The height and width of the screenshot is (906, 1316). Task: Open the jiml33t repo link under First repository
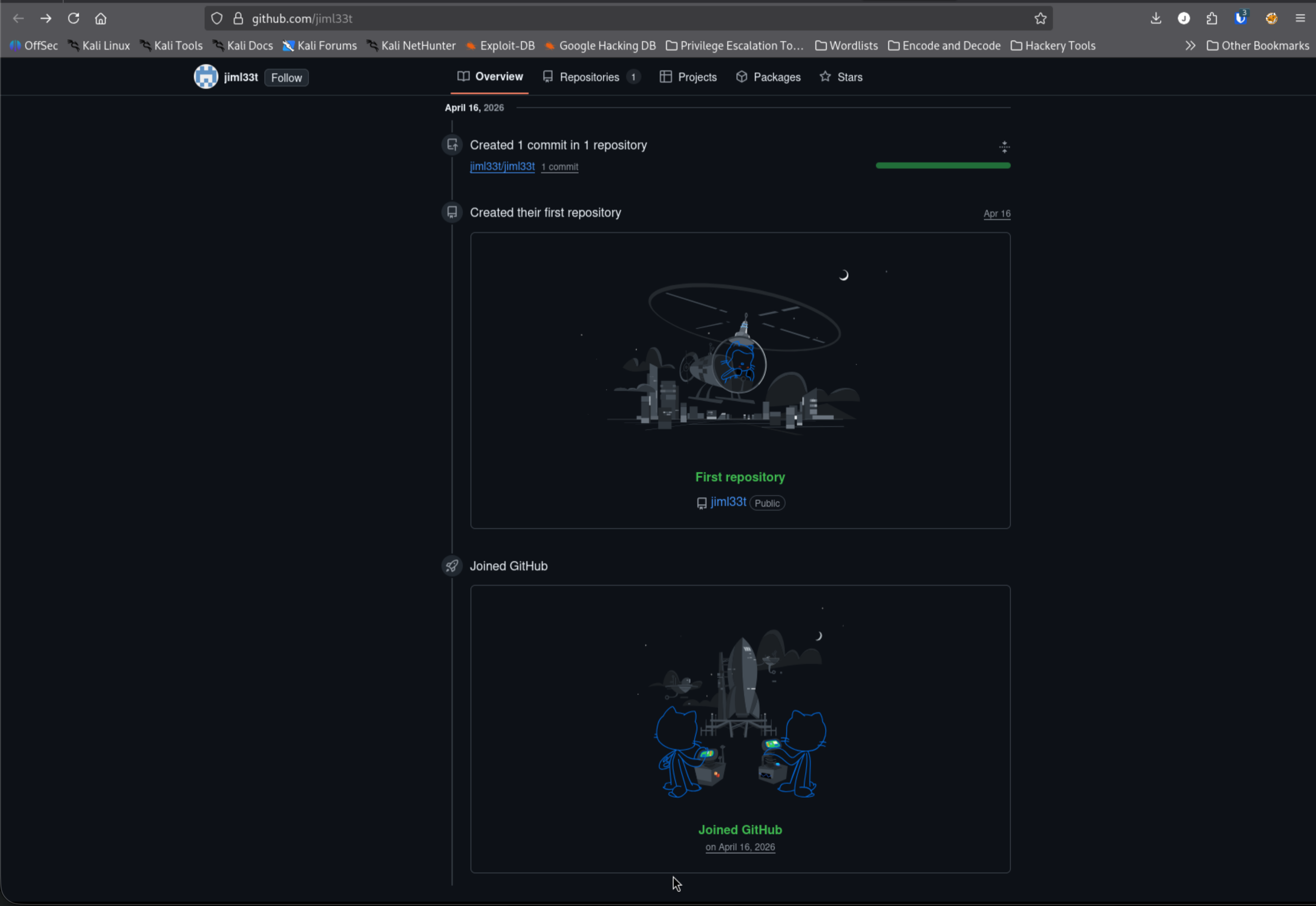tap(729, 502)
